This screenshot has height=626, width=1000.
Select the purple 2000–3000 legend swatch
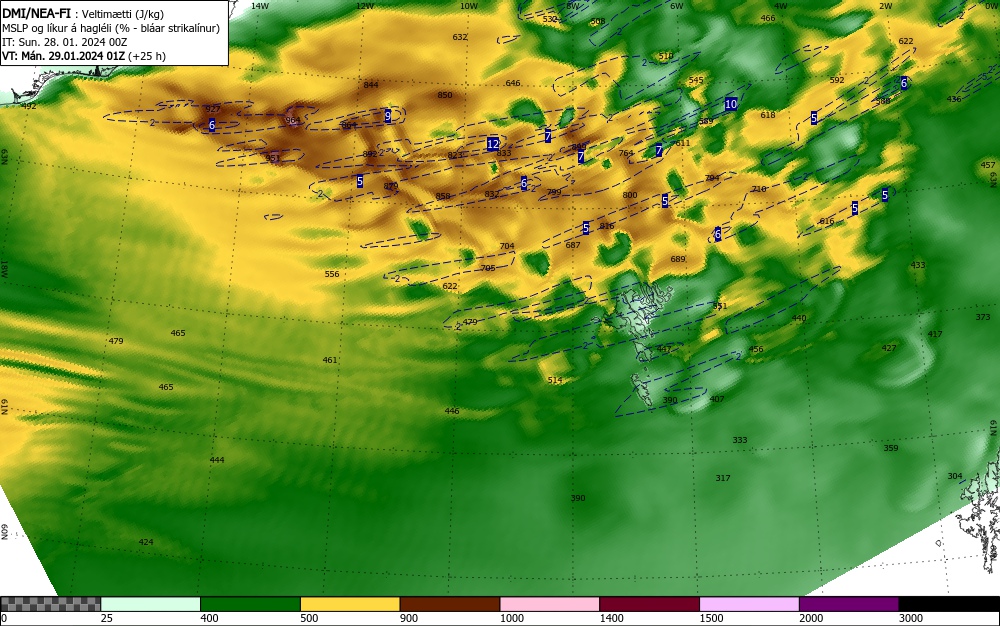(849, 604)
